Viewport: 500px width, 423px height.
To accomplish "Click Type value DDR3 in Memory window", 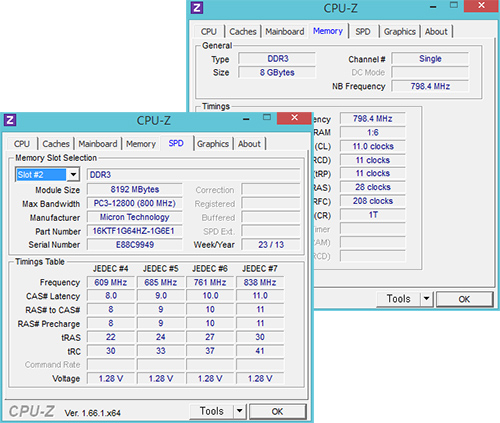I will coord(277,59).
